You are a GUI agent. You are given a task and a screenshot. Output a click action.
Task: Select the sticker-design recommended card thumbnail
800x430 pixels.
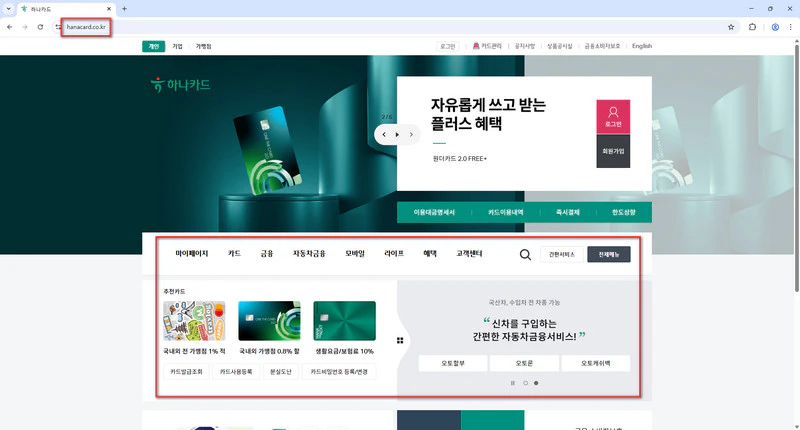pyautogui.click(x=194, y=321)
